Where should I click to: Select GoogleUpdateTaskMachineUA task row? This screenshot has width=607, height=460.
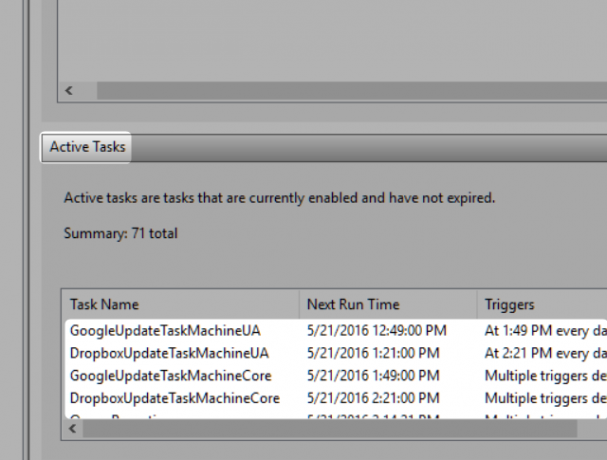336,331
